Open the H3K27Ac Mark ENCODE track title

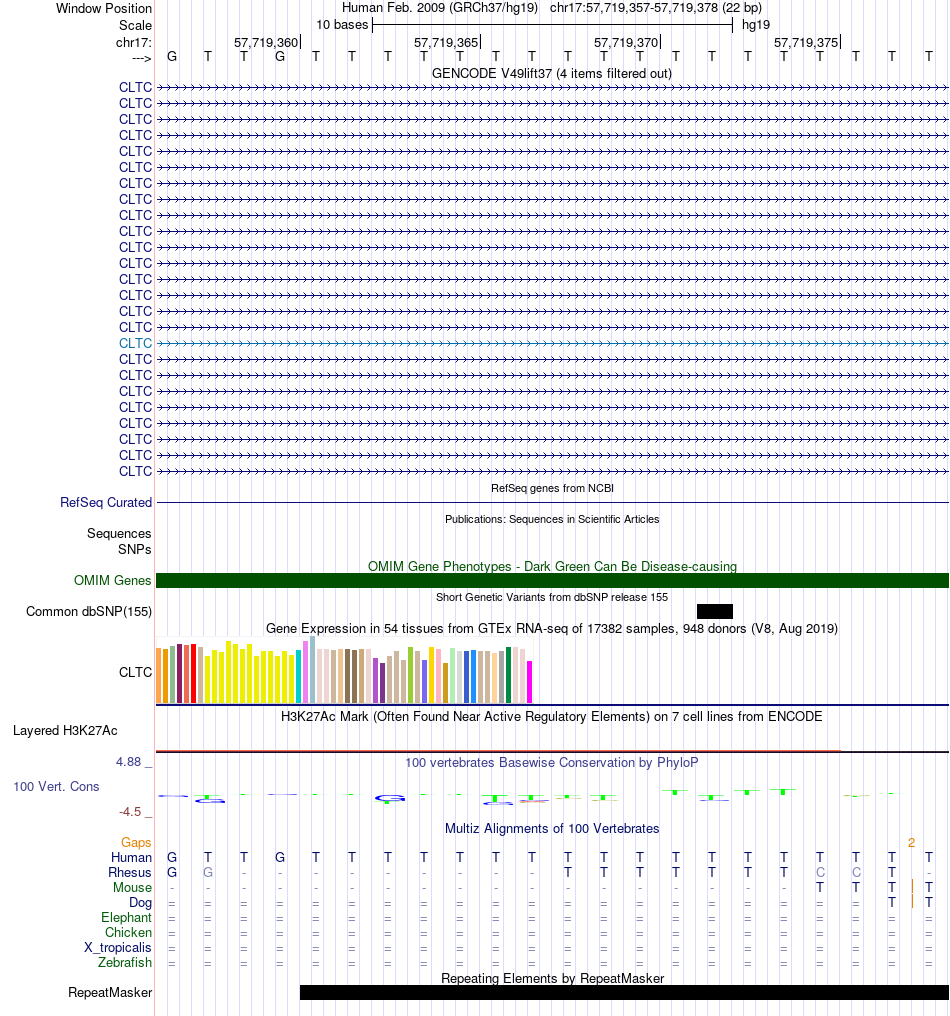pos(551,716)
